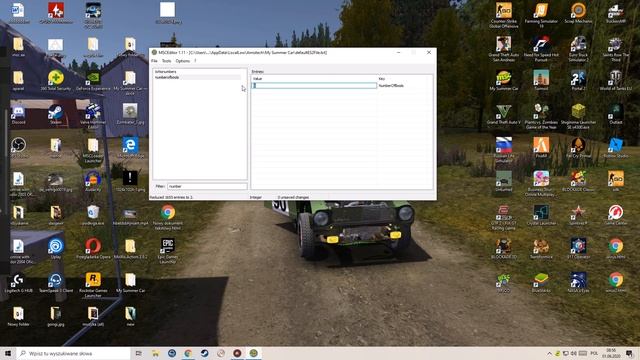Open Scrap Mechanic desktop shortcut
Viewport: 640px width, 360px height.
[578, 13]
